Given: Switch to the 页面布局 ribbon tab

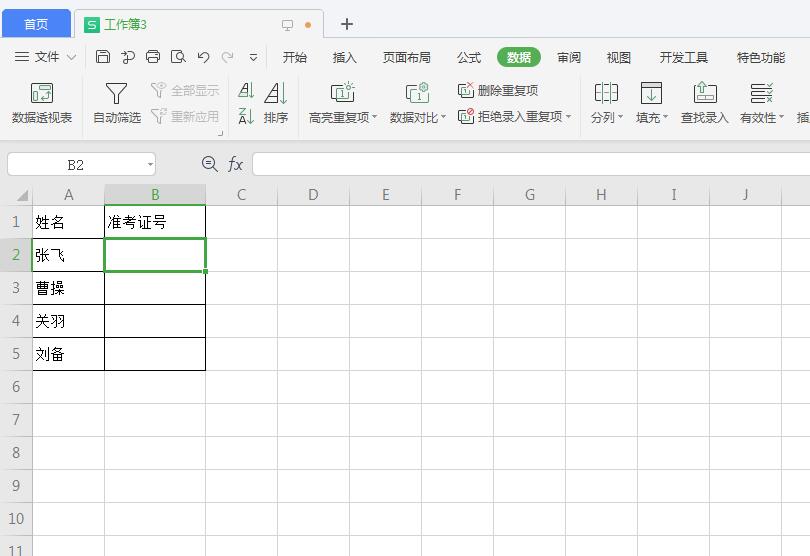Looking at the screenshot, I should coord(407,57).
